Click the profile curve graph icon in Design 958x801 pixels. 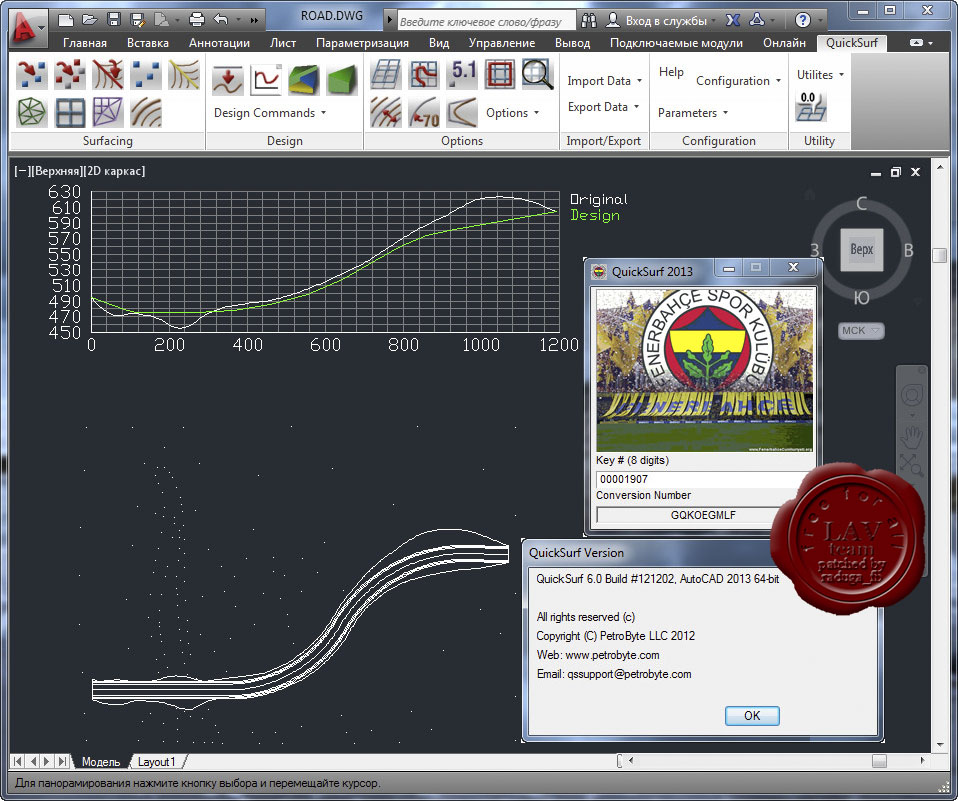coord(266,80)
